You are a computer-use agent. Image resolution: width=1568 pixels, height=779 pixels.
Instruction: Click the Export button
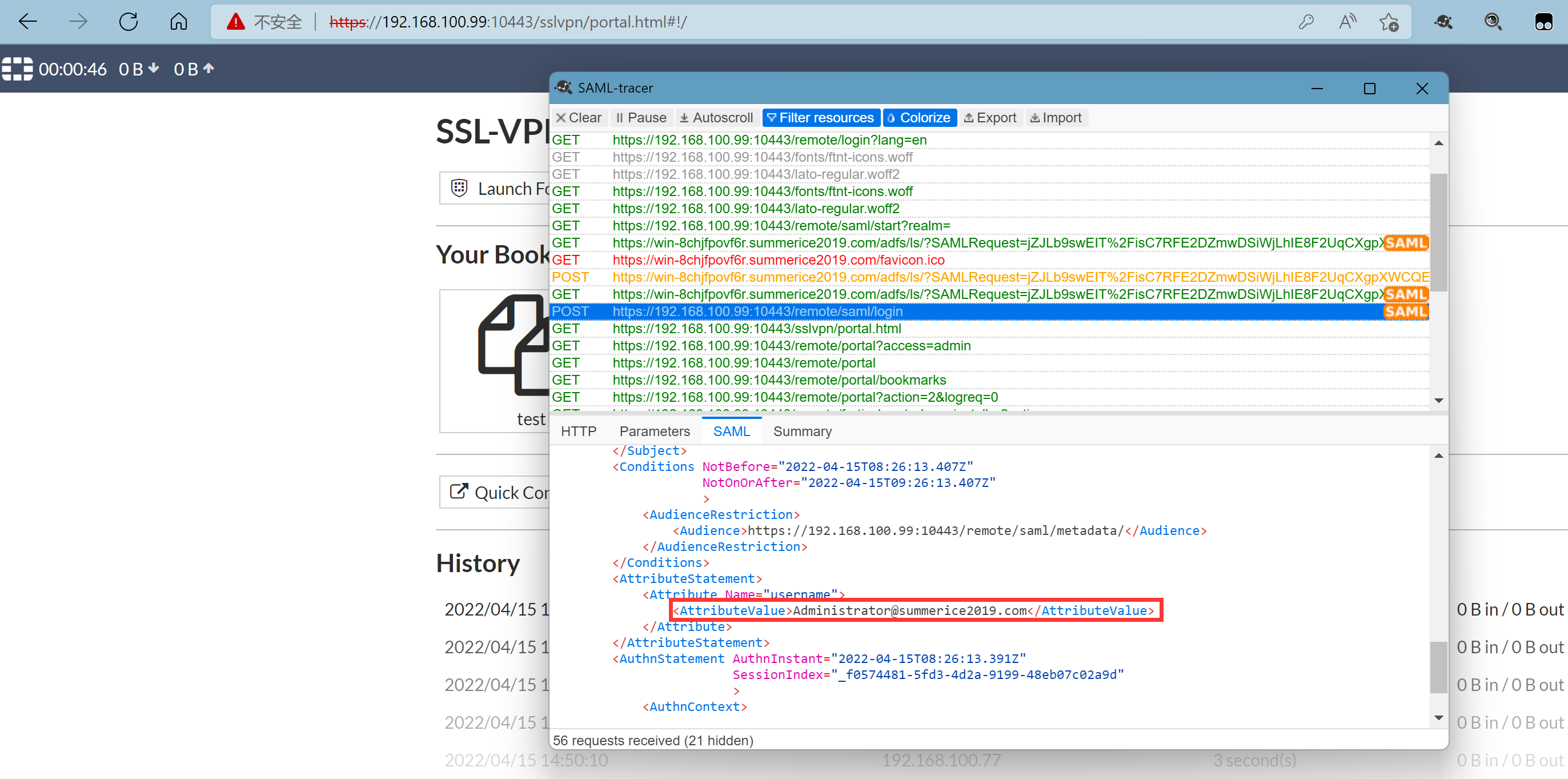click(990, 118)
